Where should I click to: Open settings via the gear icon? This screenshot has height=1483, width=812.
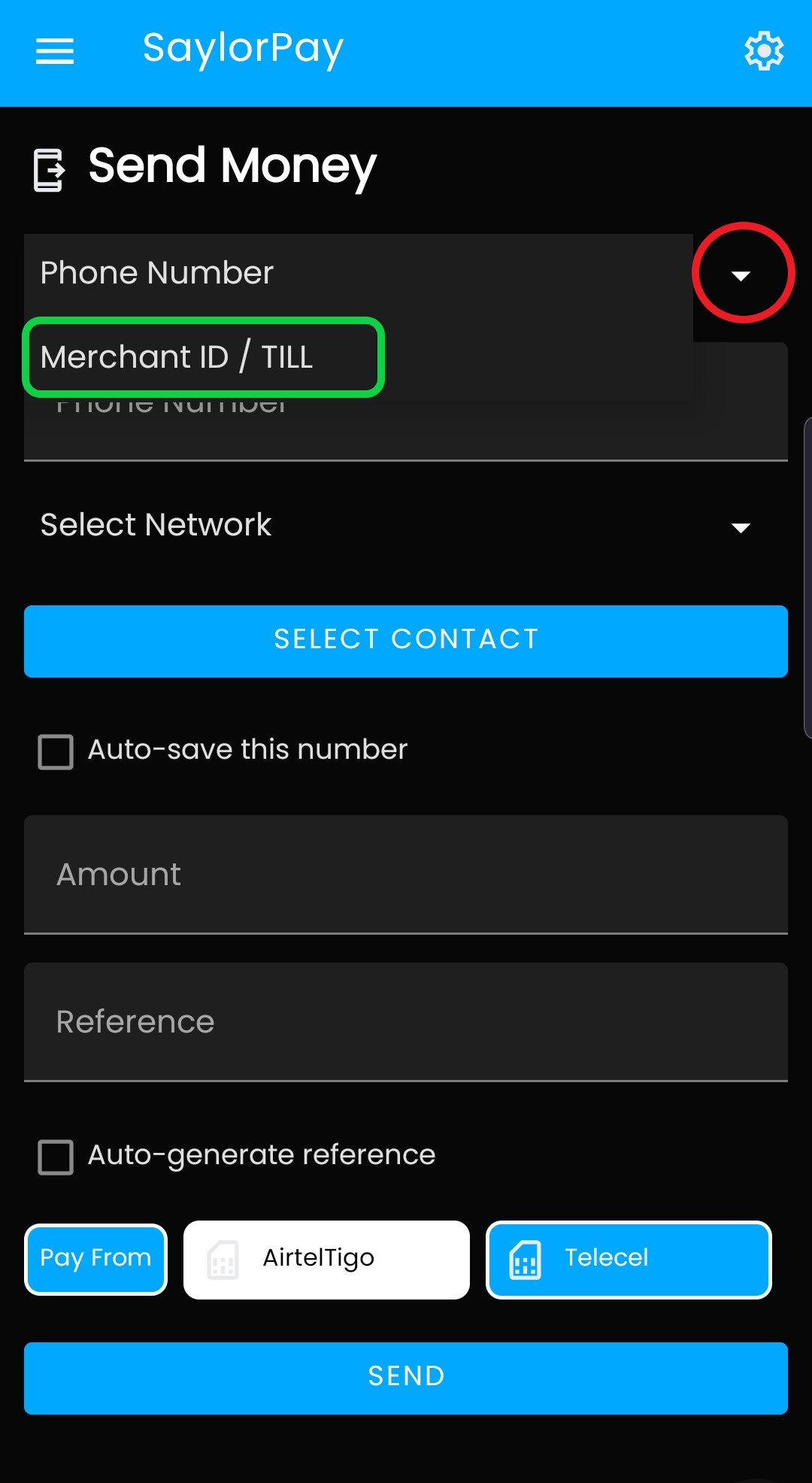tap(764, 51)
